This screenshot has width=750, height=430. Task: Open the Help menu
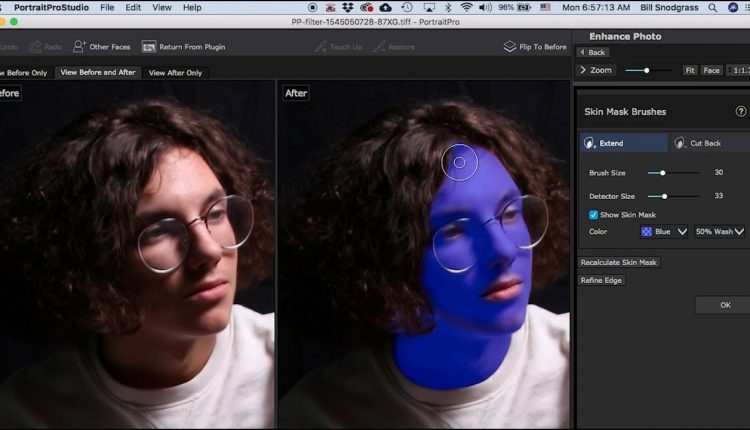coord(192,8)
